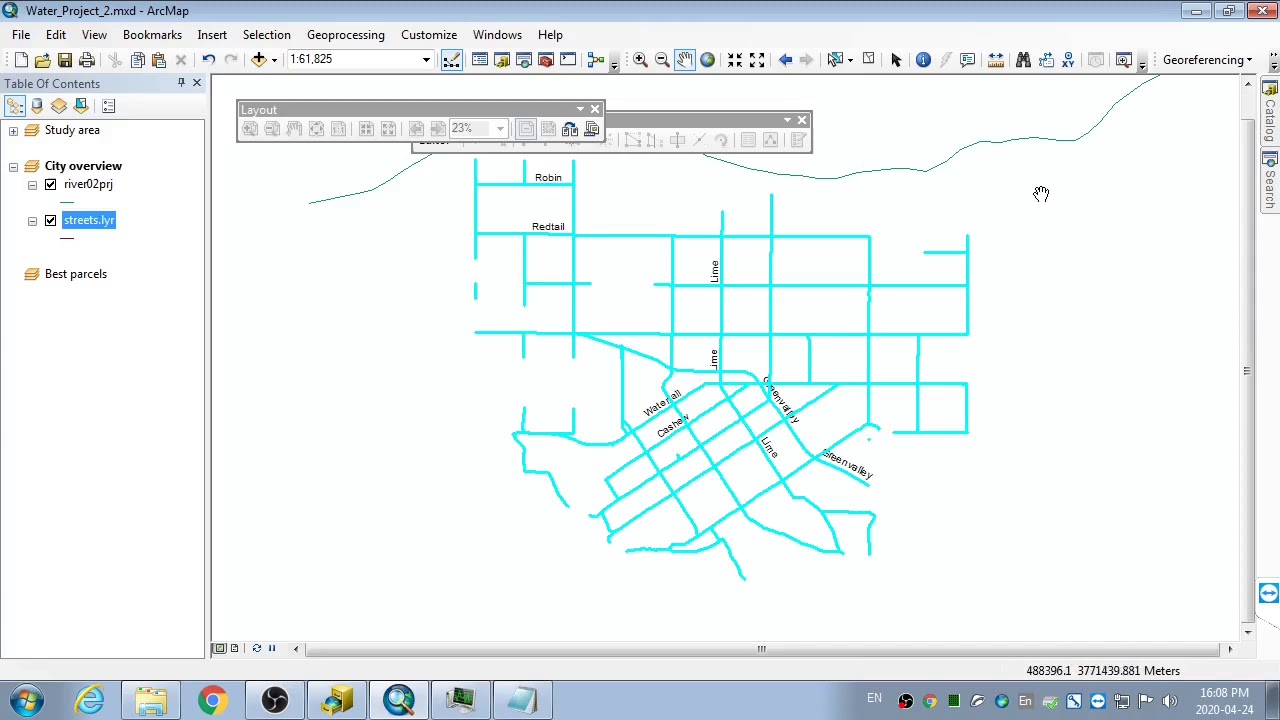Image resolution: width=1280 pixels, height=720 pixels.
Task: Click the Go To XY icon
Action: tap(1068, 60)
